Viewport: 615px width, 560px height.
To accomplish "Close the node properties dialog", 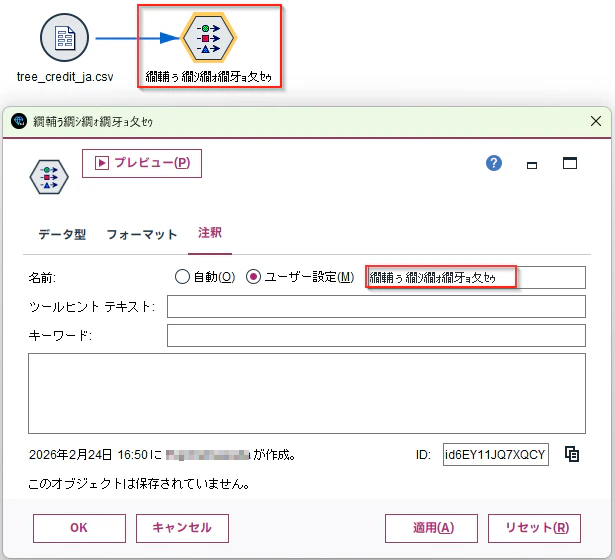I will click(x=596, y=121).
